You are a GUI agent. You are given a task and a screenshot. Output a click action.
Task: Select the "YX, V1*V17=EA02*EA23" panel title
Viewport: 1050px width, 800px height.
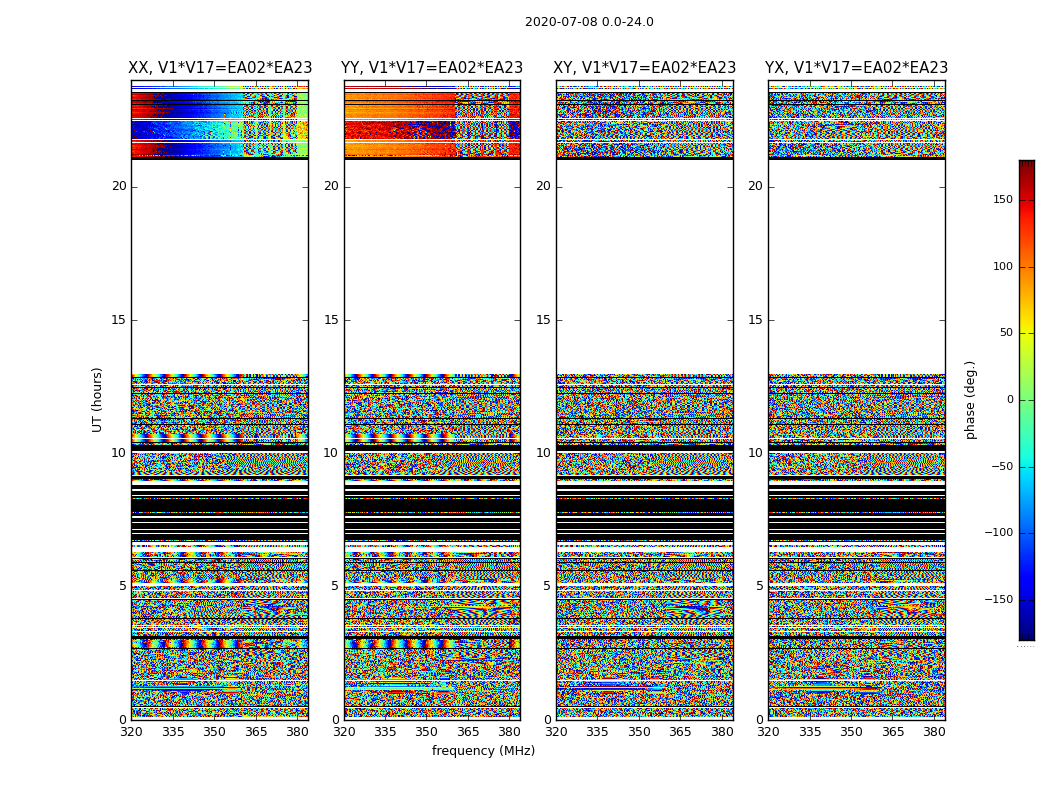coord(856,68)
